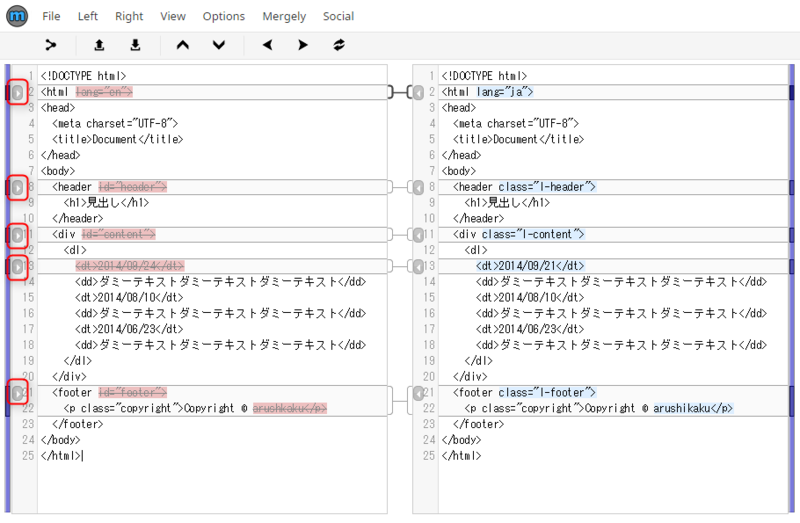Open the Right menu
The height and width of the screenshot is (523, 800).
tap(129, 16)
